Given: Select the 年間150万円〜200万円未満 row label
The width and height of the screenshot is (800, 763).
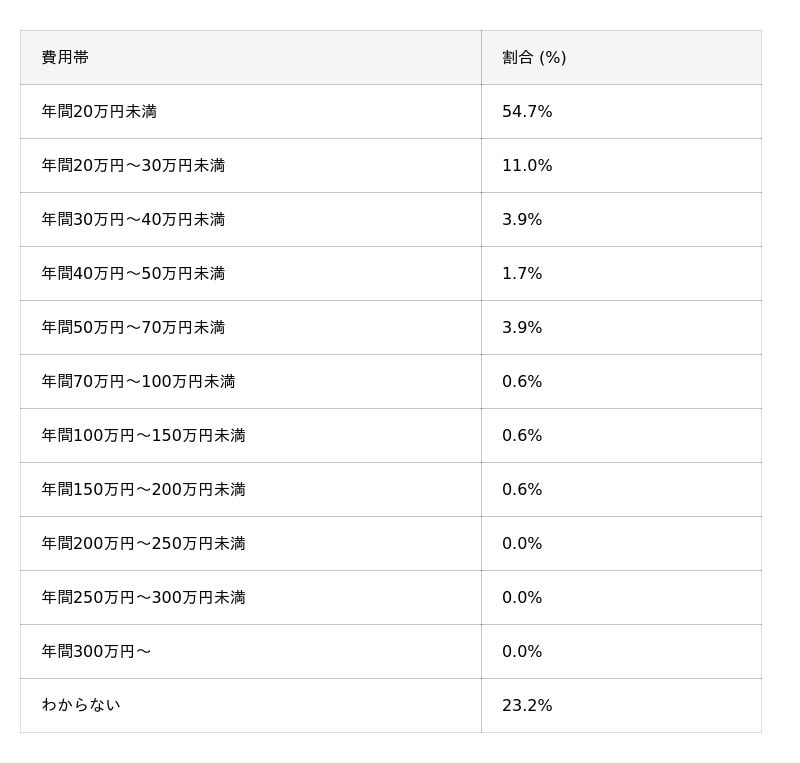Looking at the screenshot, I should coord(143,490).
